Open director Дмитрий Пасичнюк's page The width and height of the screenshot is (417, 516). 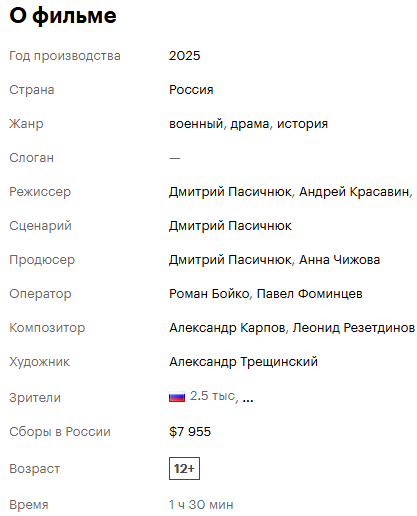230,192
